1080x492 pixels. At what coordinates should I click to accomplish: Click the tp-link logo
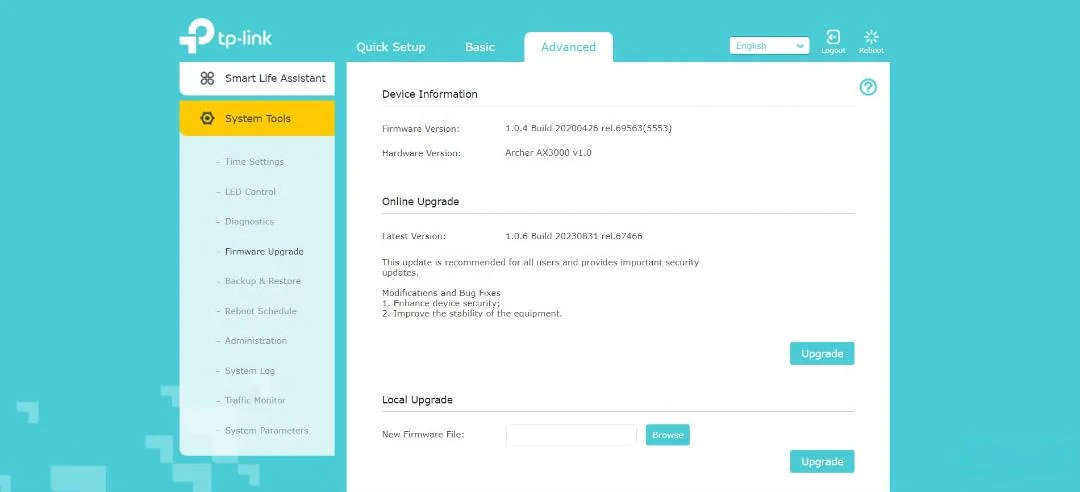click(x=226, y=35)
